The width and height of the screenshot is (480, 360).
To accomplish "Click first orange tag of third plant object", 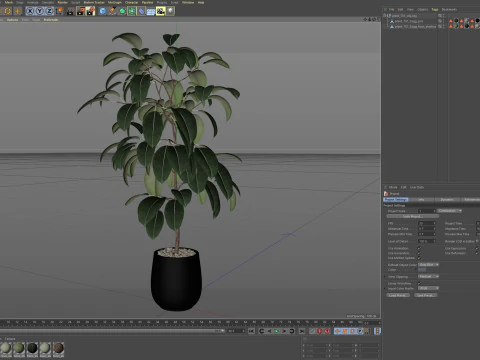I will coord(451,26).
